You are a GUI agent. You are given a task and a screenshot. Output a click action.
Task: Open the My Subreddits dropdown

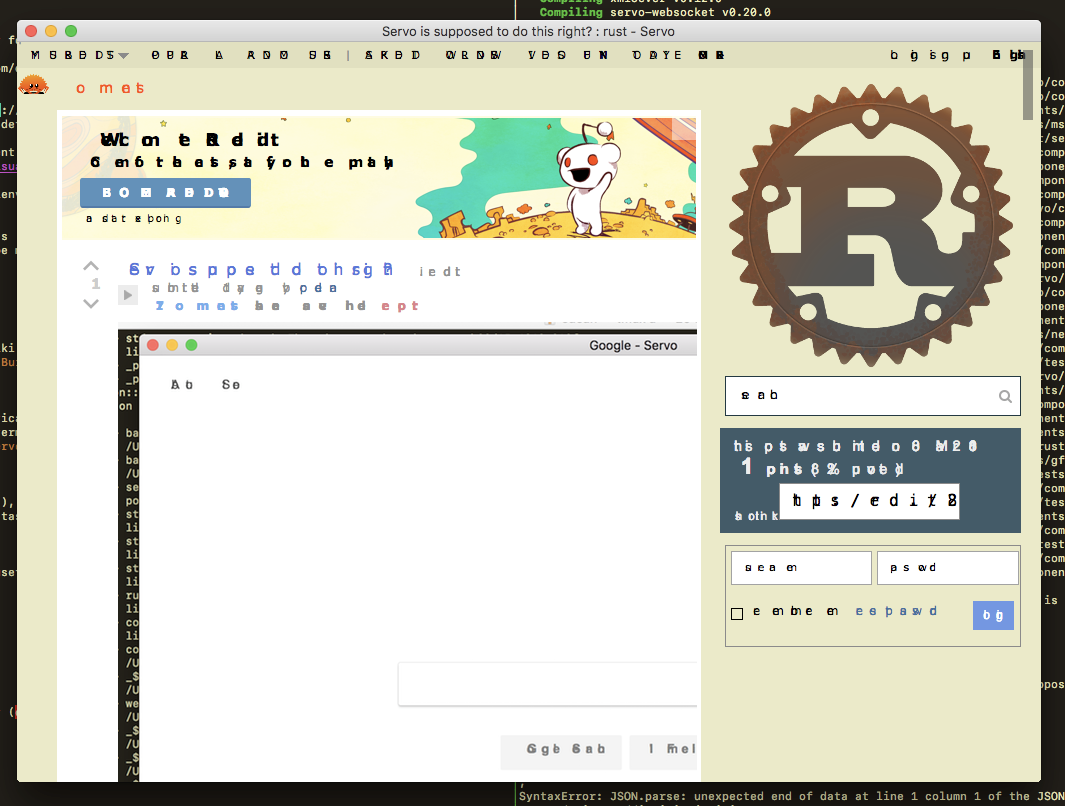coord(79,55)
